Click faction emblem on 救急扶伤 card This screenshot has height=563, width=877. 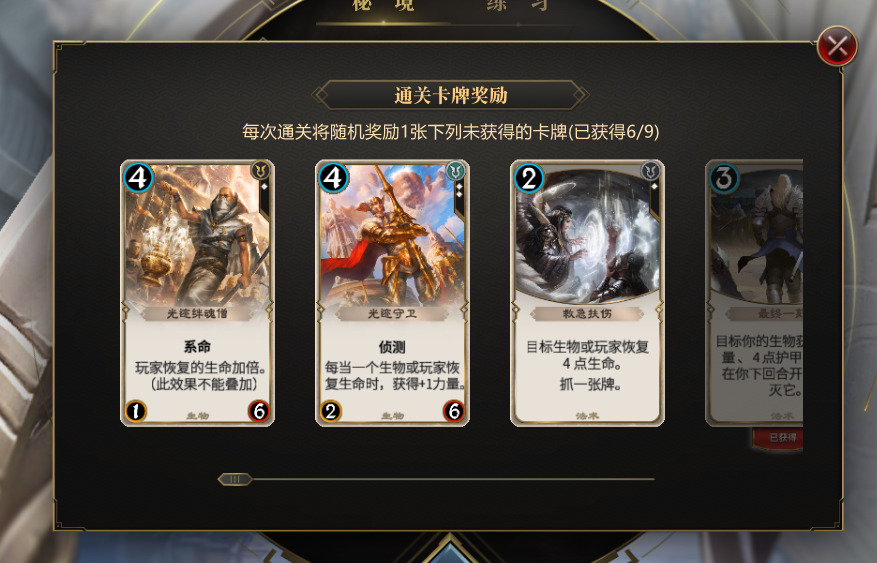coord(650,170)
